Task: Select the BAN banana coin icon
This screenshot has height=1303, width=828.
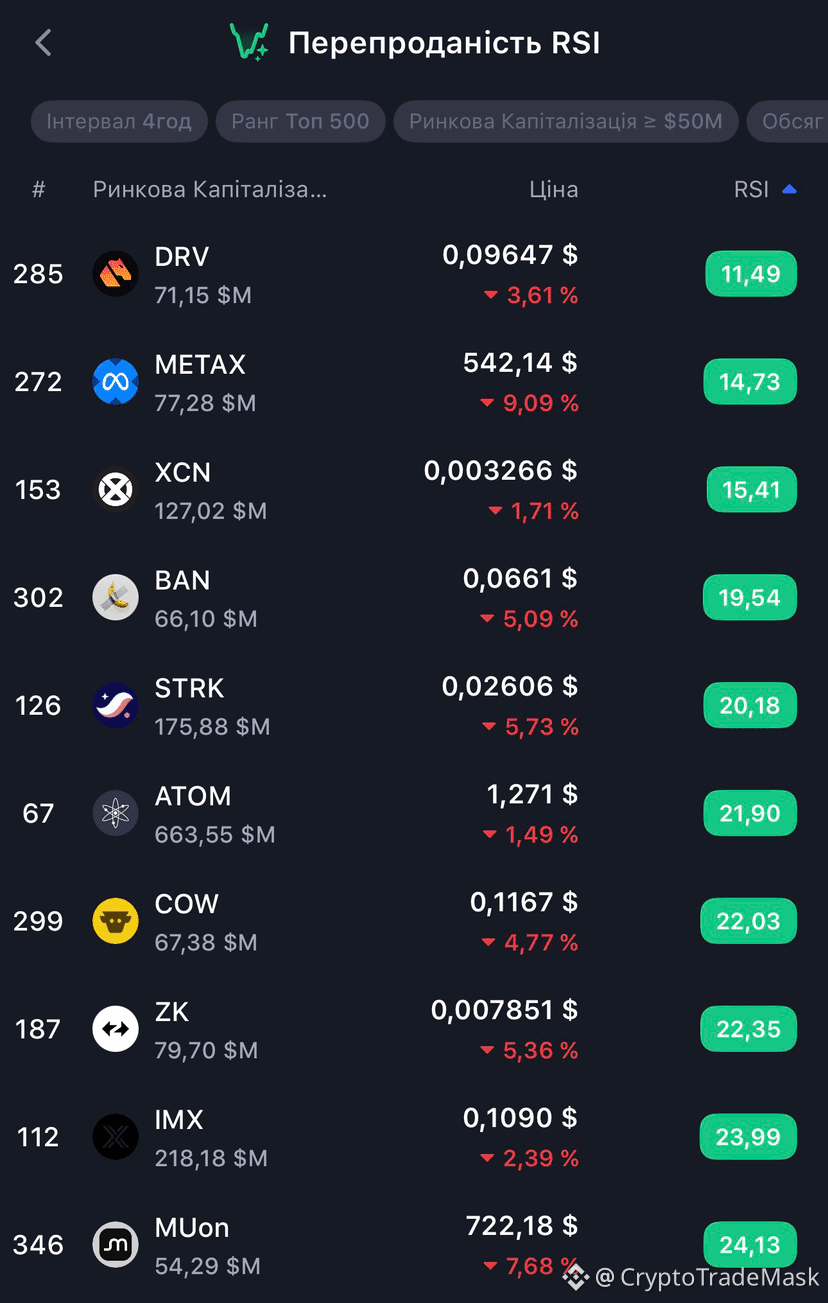Action: point(116,598)
